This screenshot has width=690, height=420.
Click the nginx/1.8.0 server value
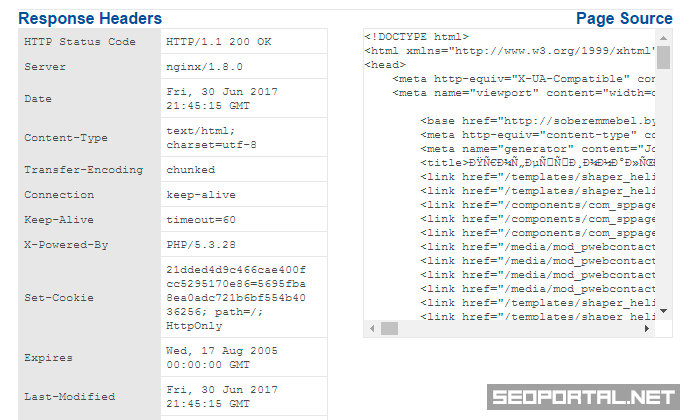coord(204,67)
